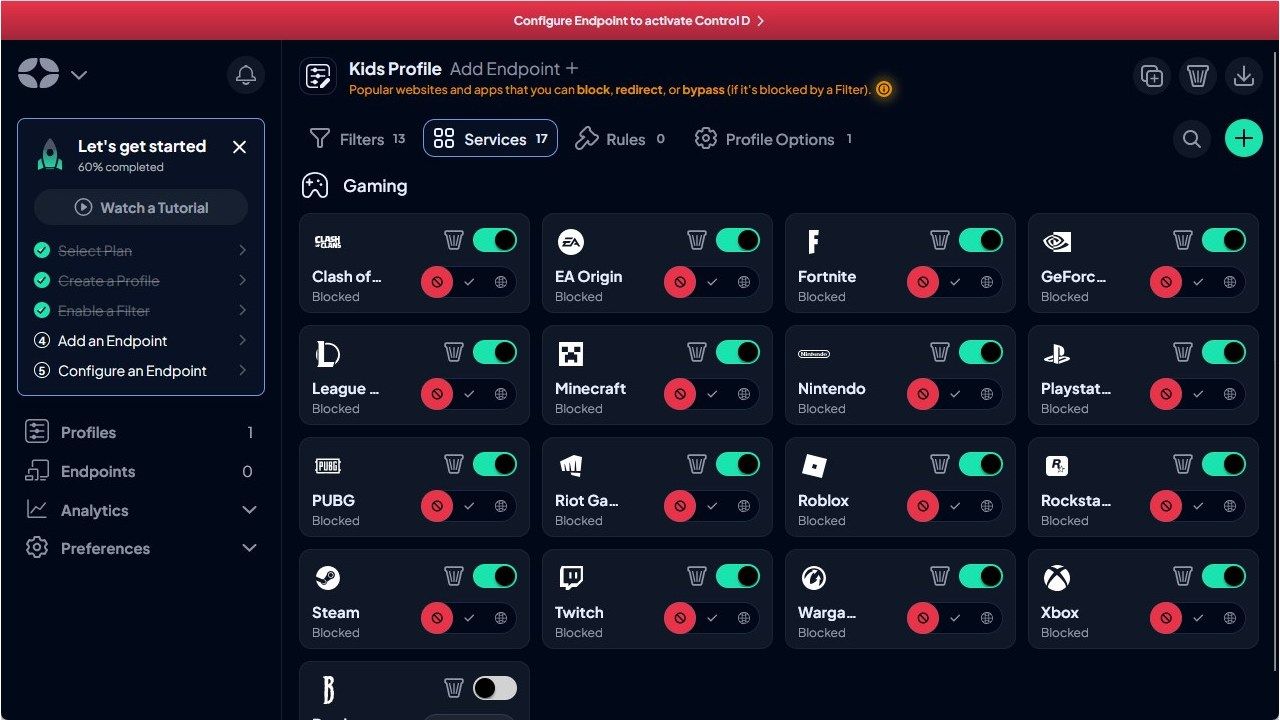Click the Xbox service name
Viewport: 1280px width, 720px height.
[x=1060, y=612]
